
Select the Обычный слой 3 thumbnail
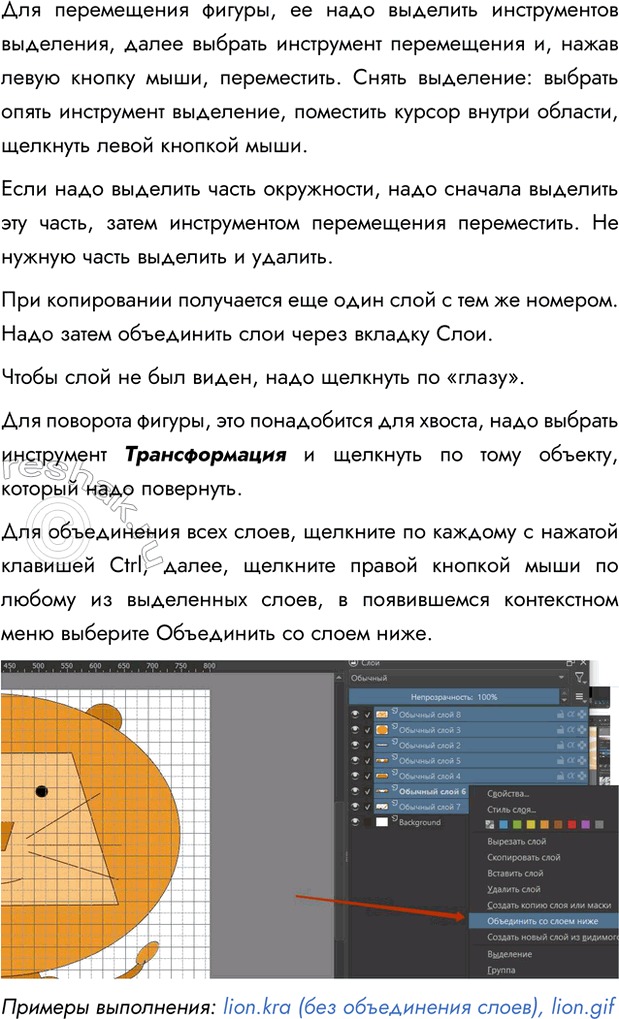tap(382, 730)
